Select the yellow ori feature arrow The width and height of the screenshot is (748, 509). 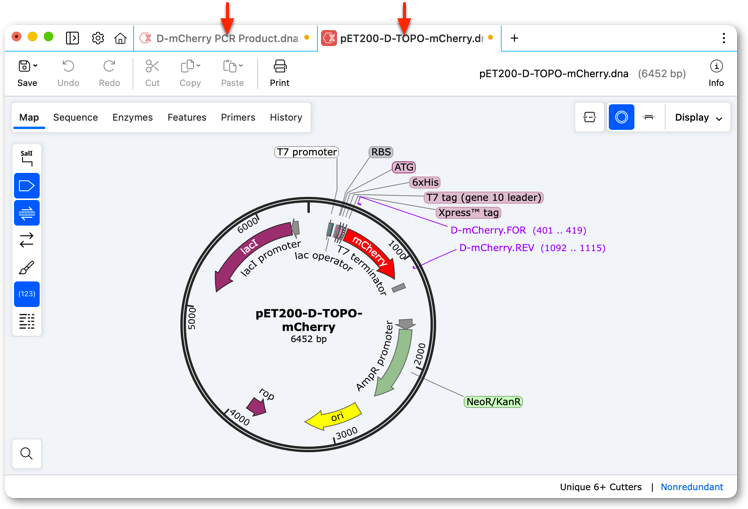point(334,416)
